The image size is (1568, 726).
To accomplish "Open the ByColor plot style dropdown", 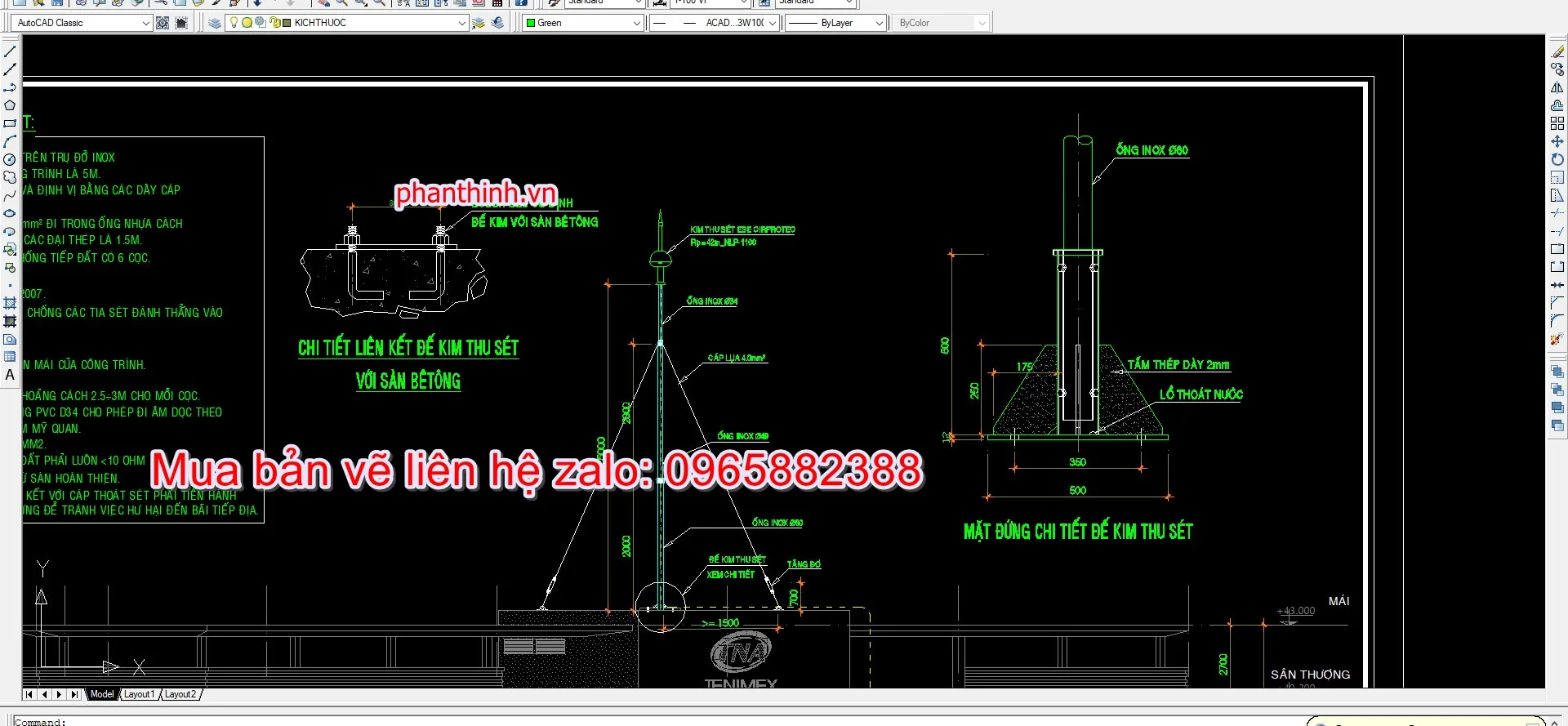I will coord(982,23).
